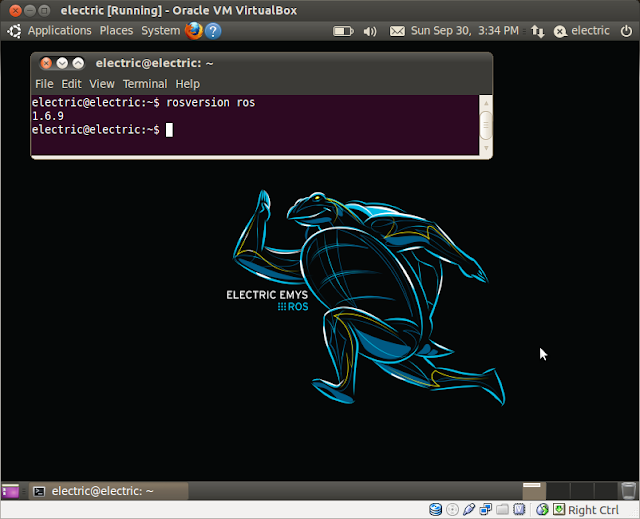Close the VirtualBox VM window
Viewport: 640px width, 519px height.
[16, 11]
